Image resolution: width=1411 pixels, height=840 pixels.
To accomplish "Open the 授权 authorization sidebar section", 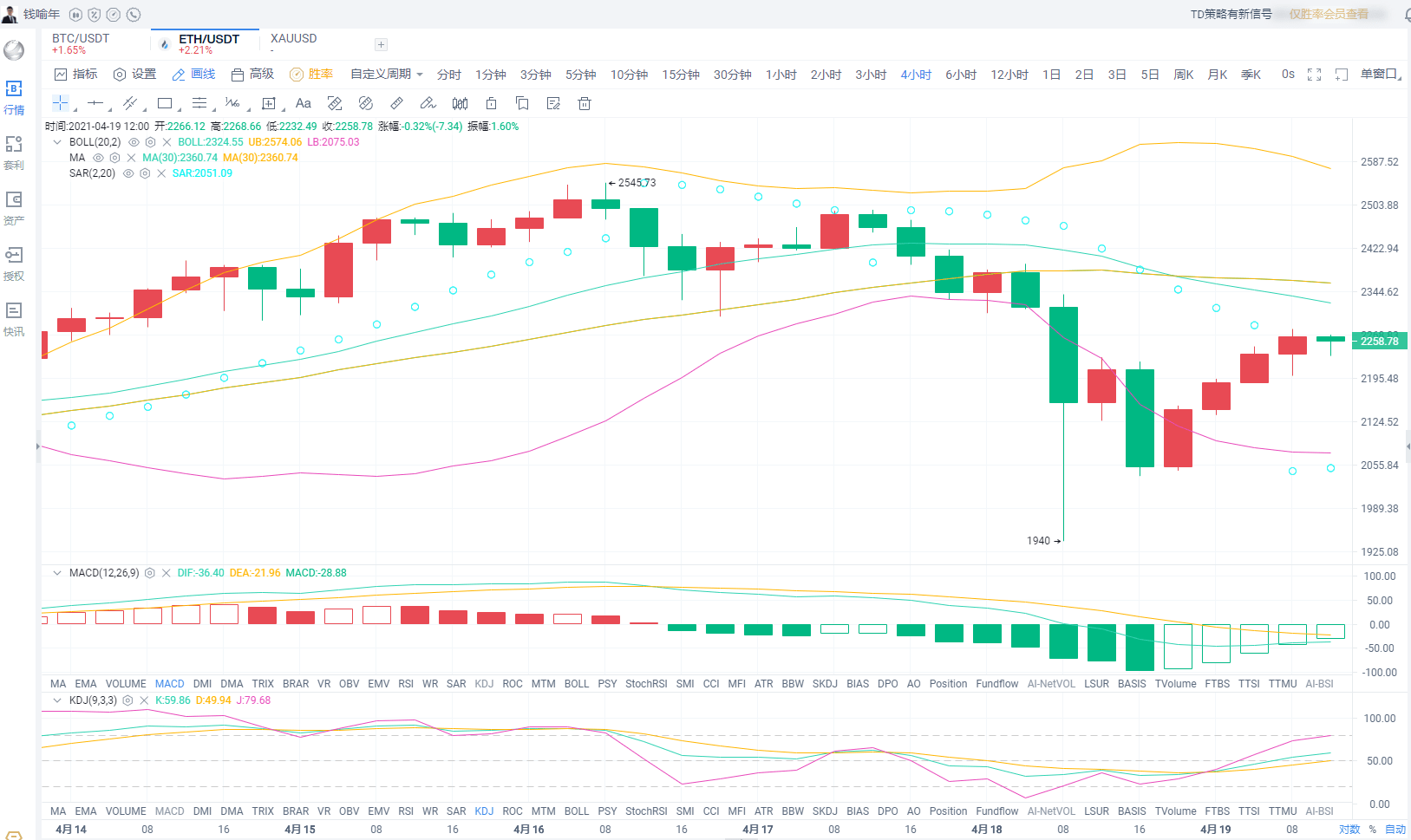I will (x=14, y=264).
